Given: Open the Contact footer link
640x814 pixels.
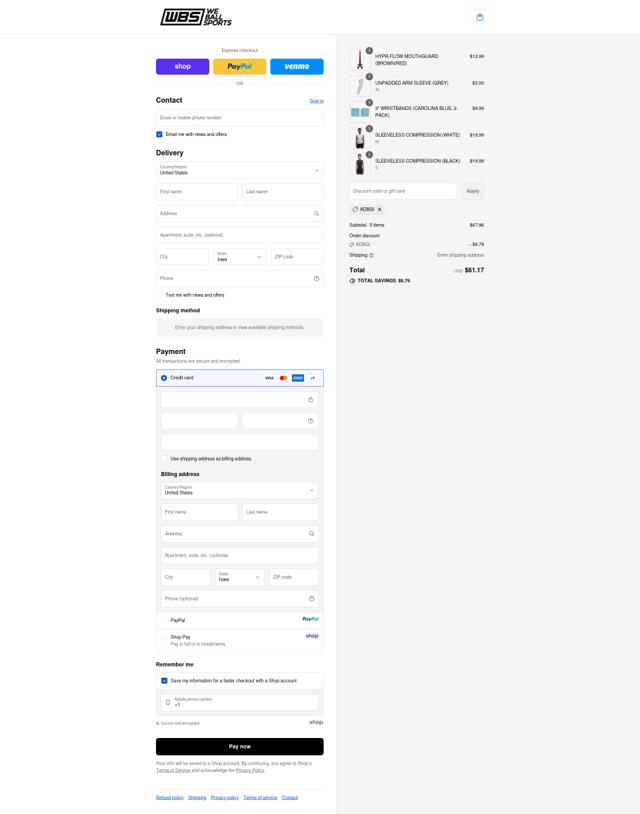Looking at the screenshot, I should 290,798.
